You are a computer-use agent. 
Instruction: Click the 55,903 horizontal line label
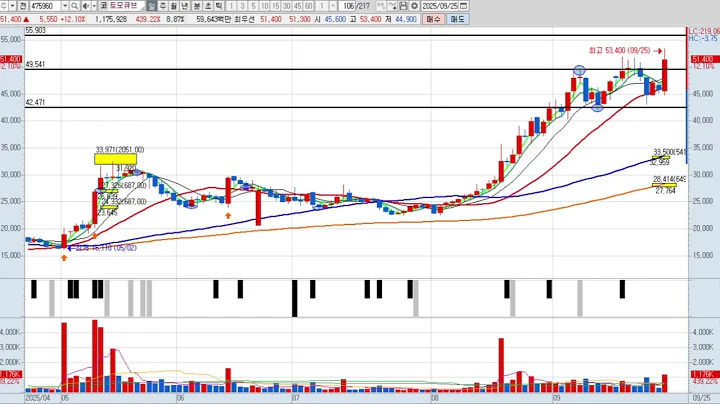point(36,30)
